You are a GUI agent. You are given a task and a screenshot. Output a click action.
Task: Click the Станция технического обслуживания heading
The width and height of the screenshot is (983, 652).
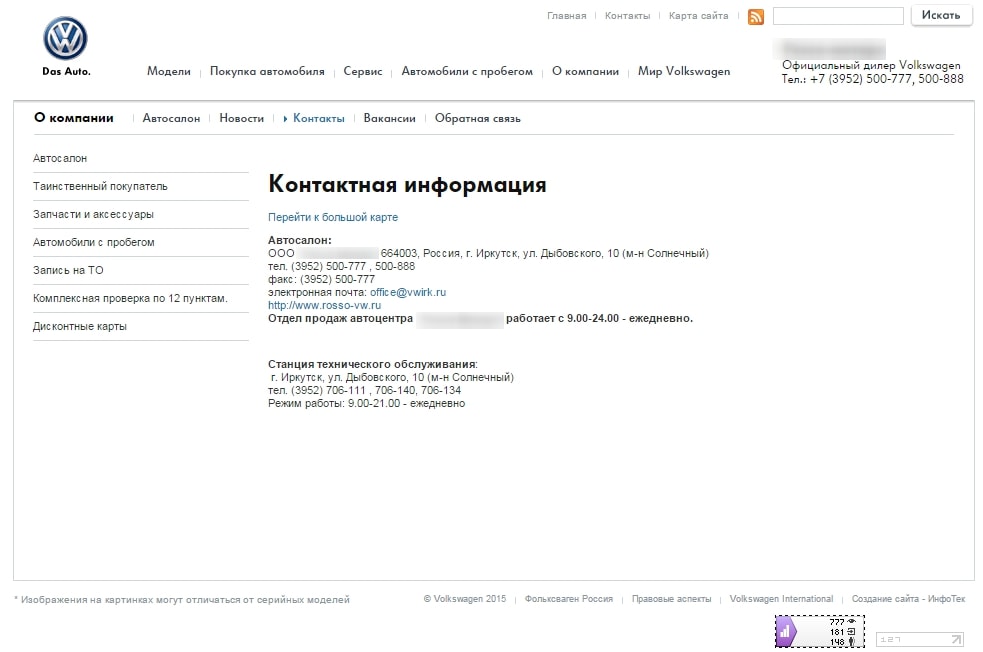coord(372,364)
